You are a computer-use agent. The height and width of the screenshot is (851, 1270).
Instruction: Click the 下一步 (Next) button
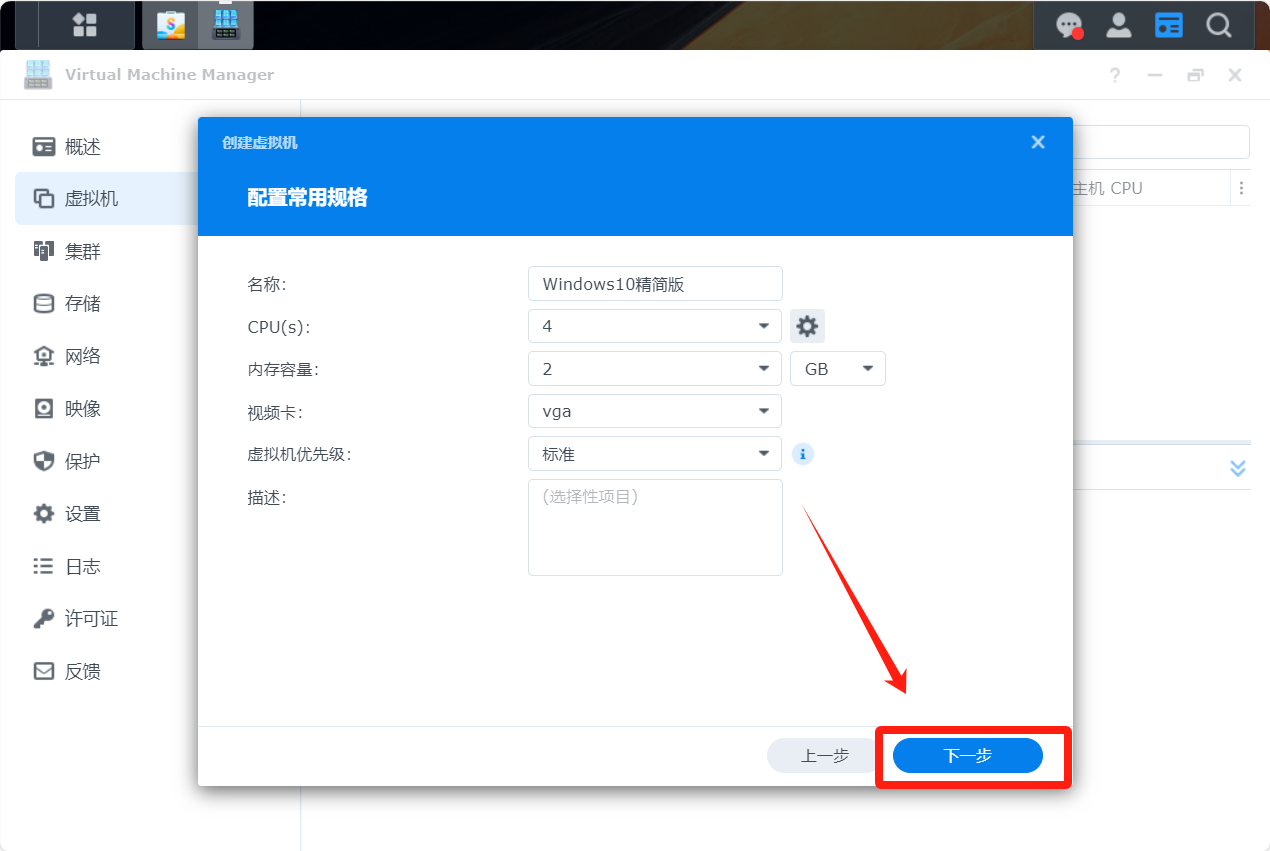tap(967, 756)
